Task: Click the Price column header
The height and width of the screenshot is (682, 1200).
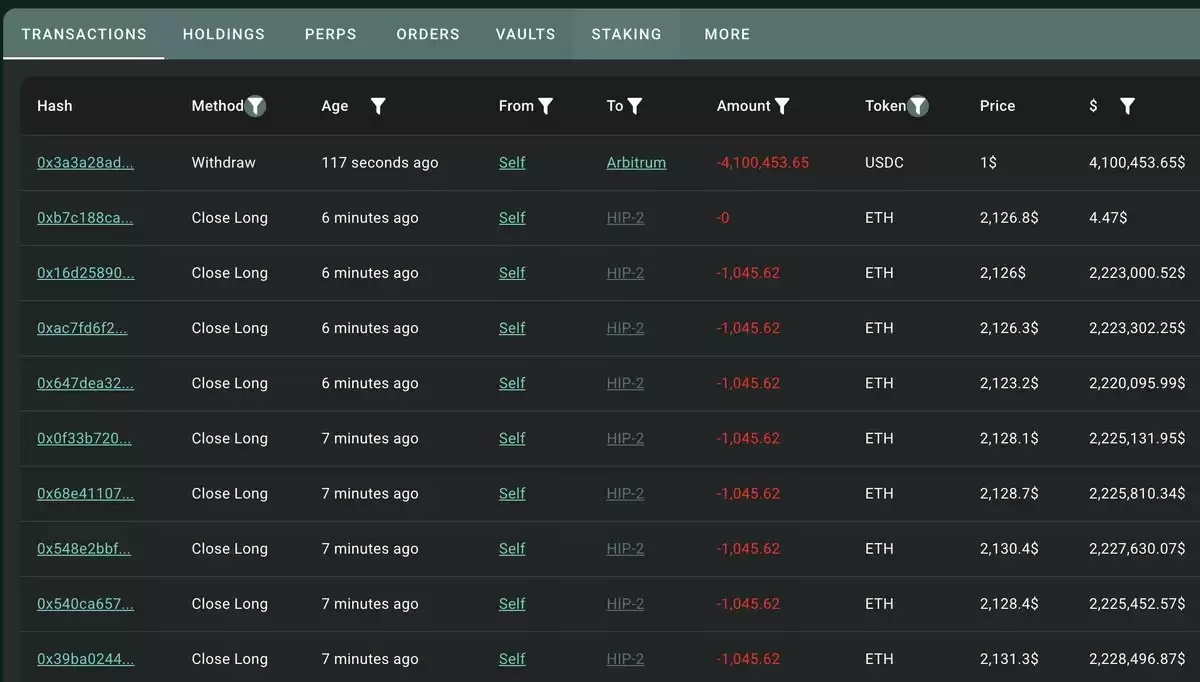Action: (997, 106)
